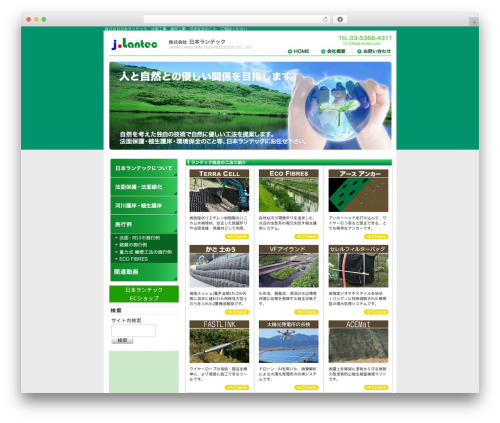Open 河川護岸・植生護岸 sidebar menu
This screenshot has height=423, width=500.
coord(144,205)
